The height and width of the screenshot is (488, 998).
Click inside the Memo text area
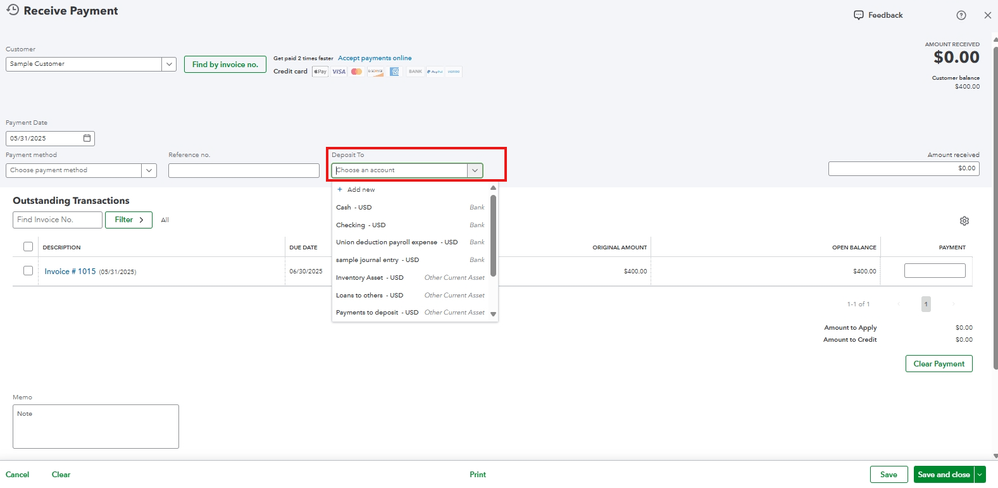tap(95, 426)
